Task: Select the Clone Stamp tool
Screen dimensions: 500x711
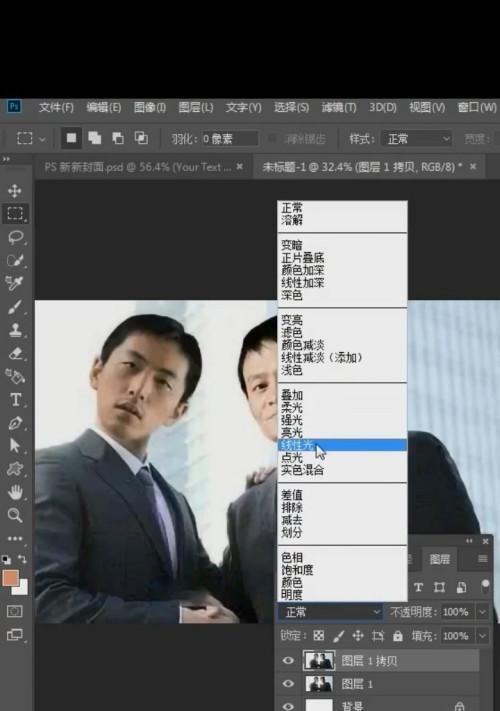Action: 15,330
